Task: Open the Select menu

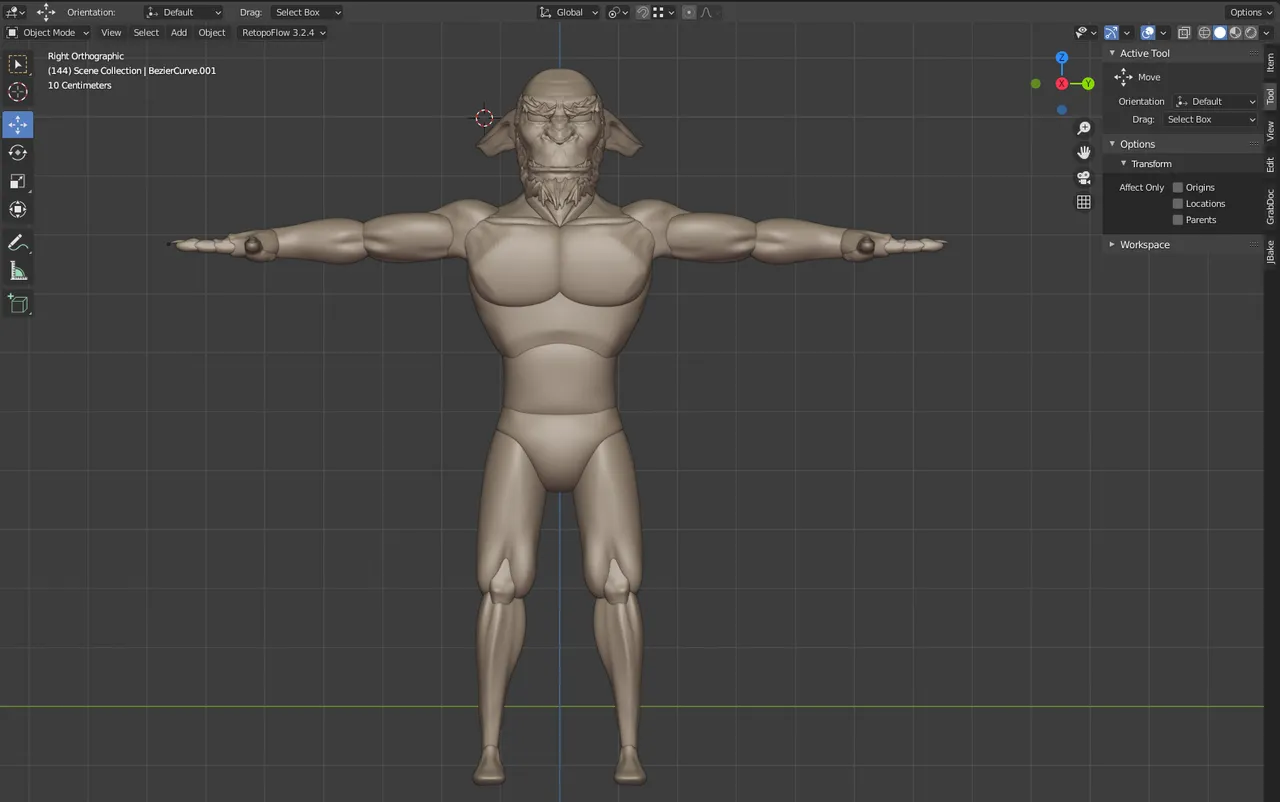Action: point(146,33)
